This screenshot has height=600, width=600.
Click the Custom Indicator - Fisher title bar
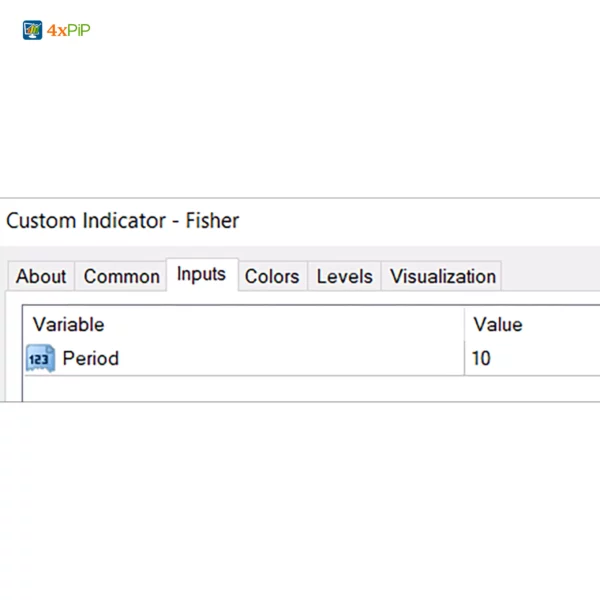click(x=123, y=220)
